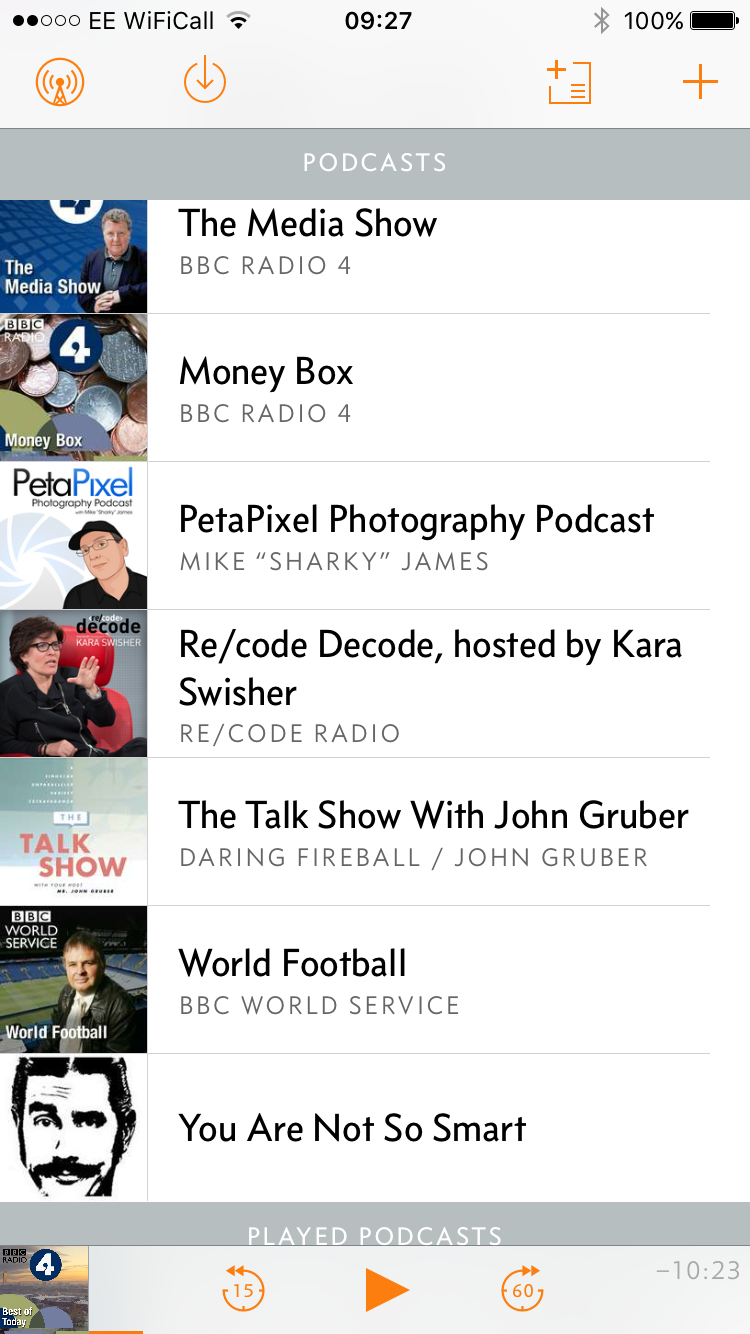Tap BBC RADIO 4 under The Media Show
This screenshot has width=750, height=1334.
[266, 266]
